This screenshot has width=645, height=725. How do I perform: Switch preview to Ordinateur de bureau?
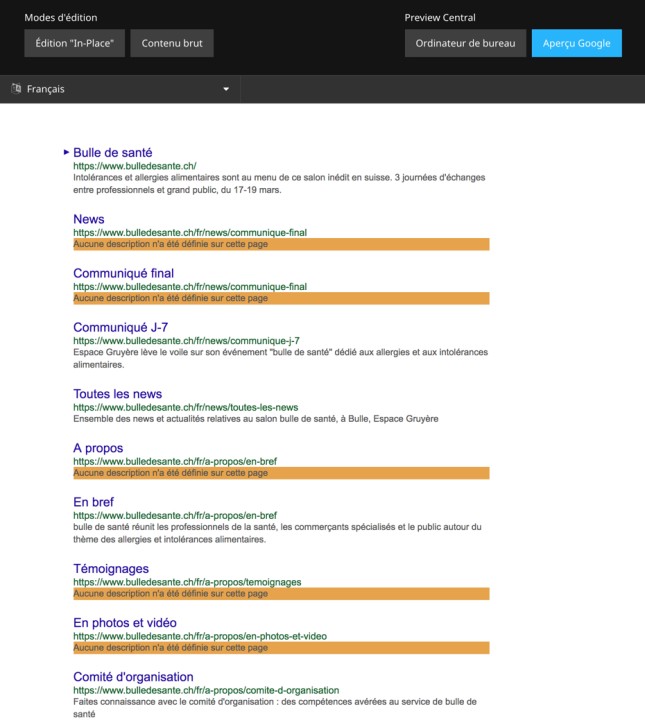465,43
